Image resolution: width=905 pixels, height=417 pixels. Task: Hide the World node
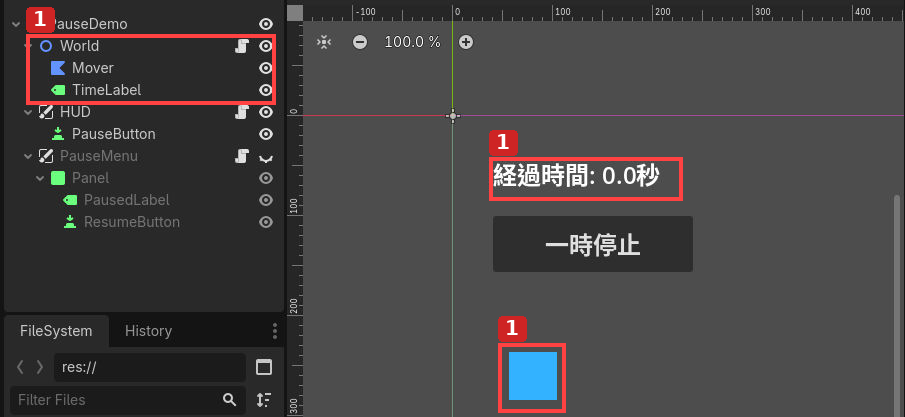[x=265, y=46]
